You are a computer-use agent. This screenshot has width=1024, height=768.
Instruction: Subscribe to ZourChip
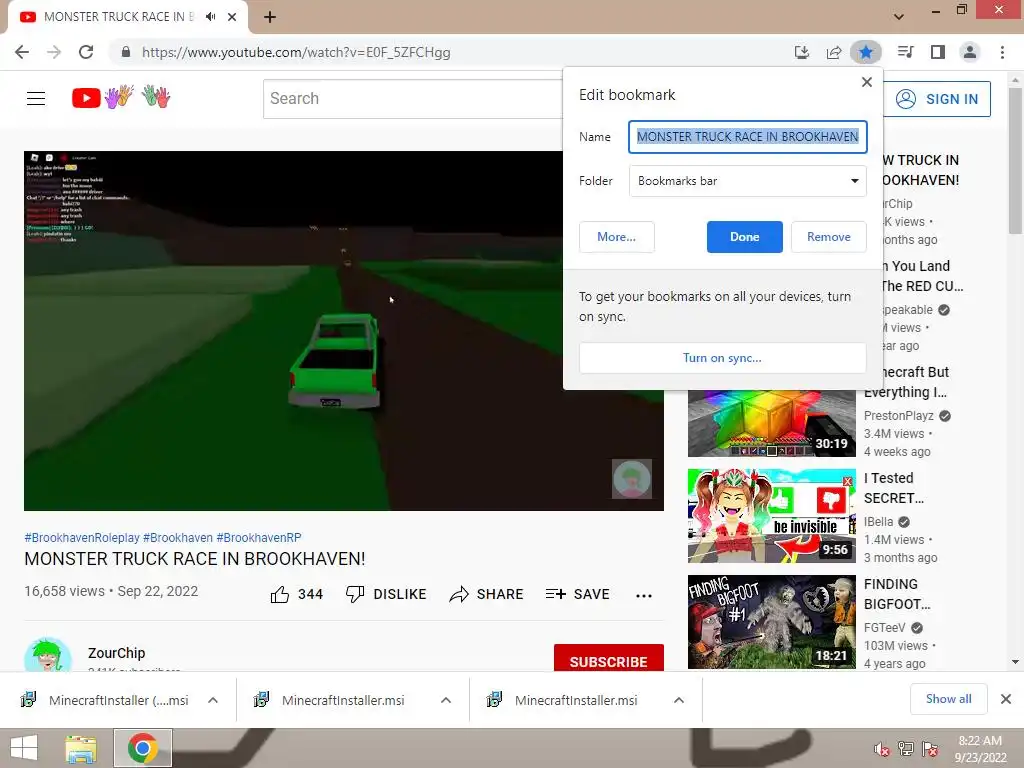[x=609, y=659]
